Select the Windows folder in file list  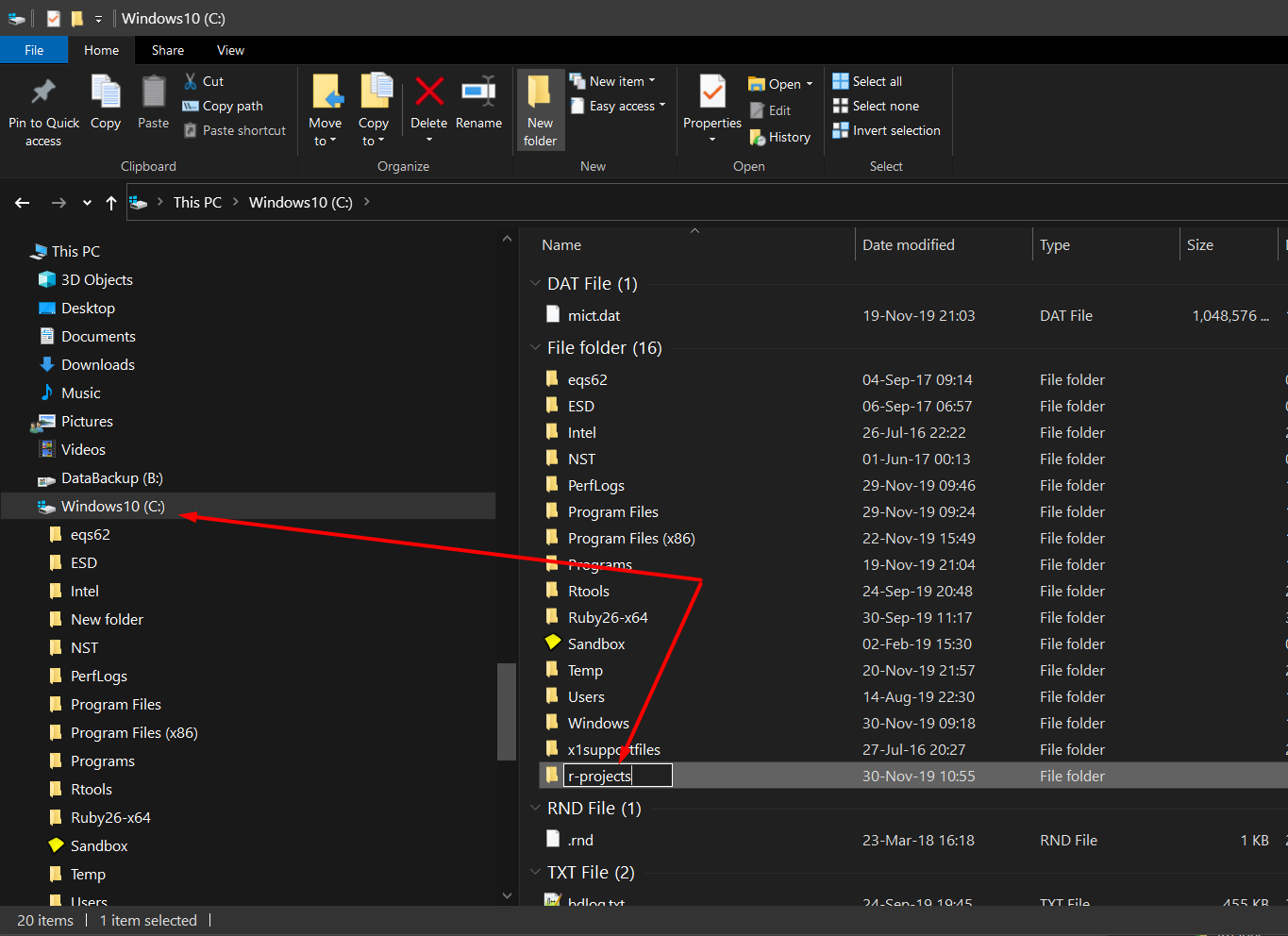[x=598, y=723]
